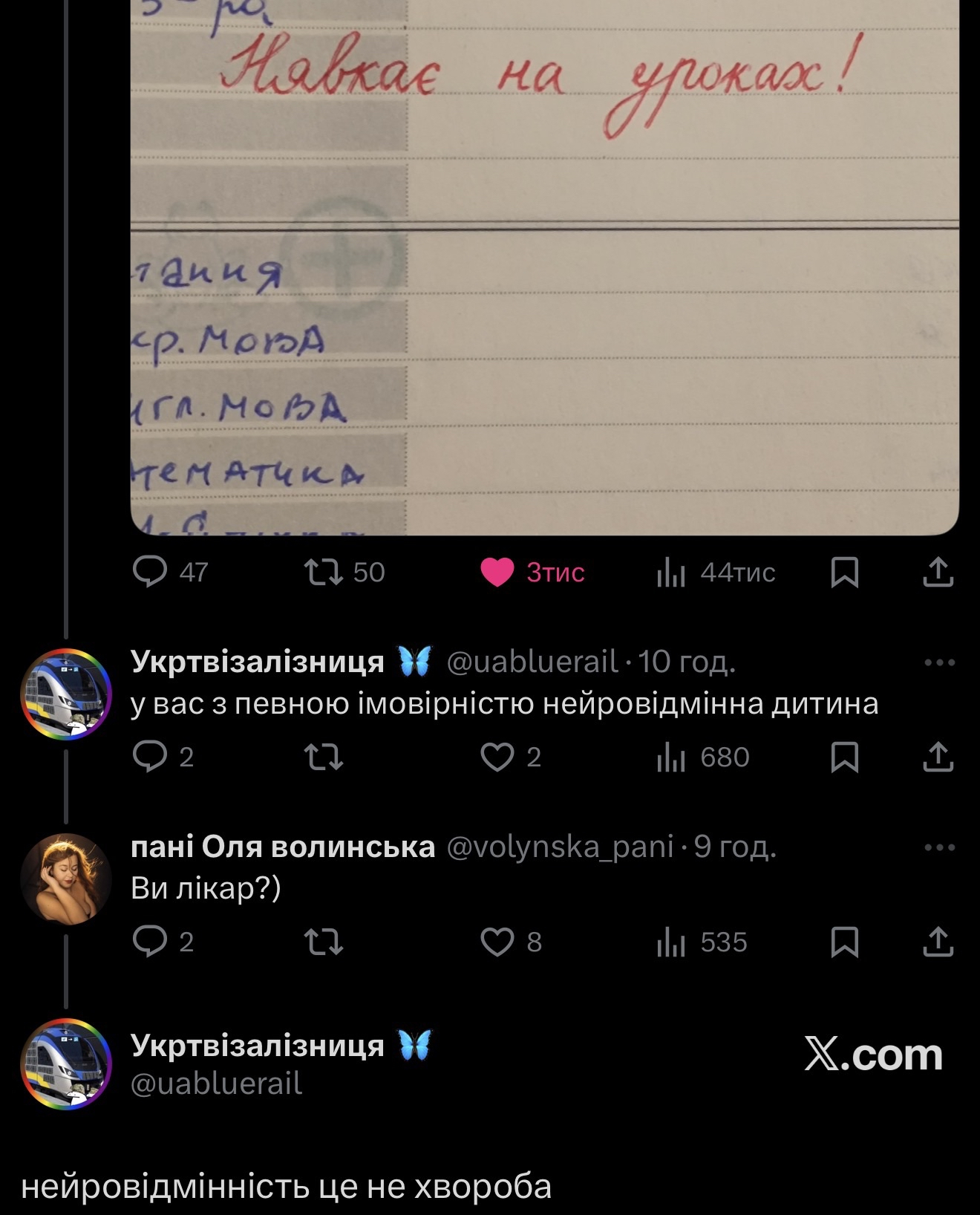This screenshot has width=980, height=1215.
Task: Open replies on the post with 47 comments
Action: point(170,572)
